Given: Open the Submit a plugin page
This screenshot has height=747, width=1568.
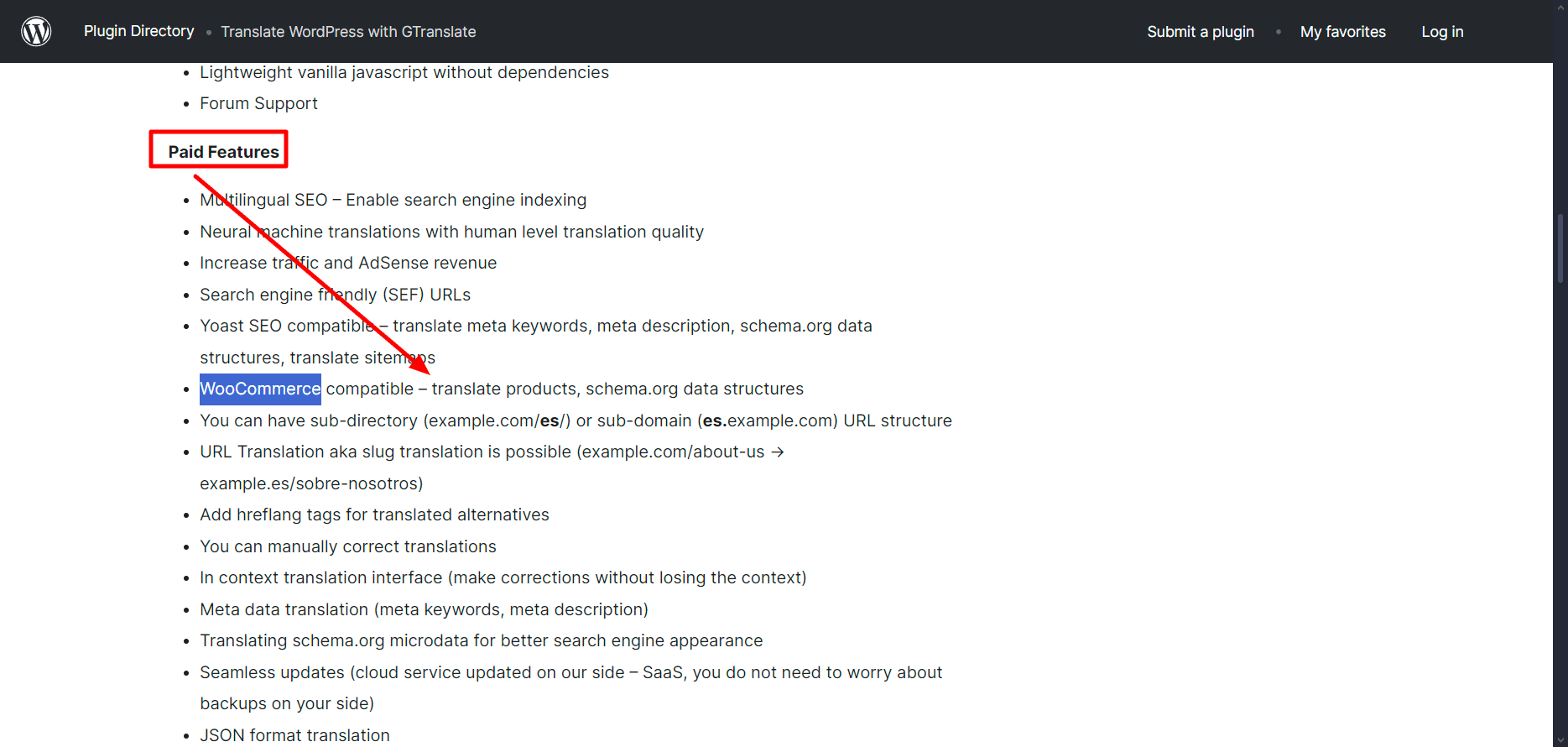Looking at the screenshot, I should [1201, 32].
